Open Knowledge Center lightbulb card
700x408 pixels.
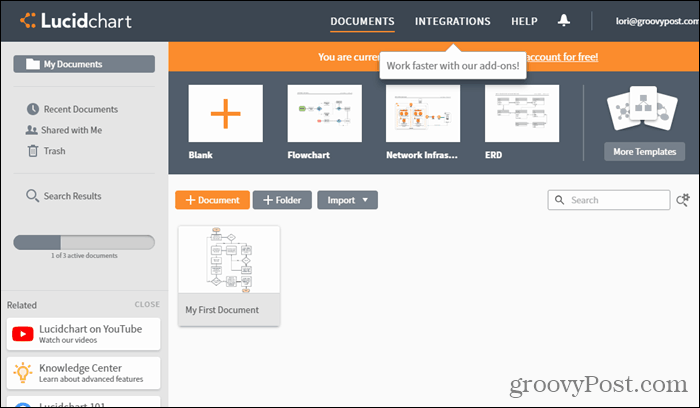[x=83, y=373]
